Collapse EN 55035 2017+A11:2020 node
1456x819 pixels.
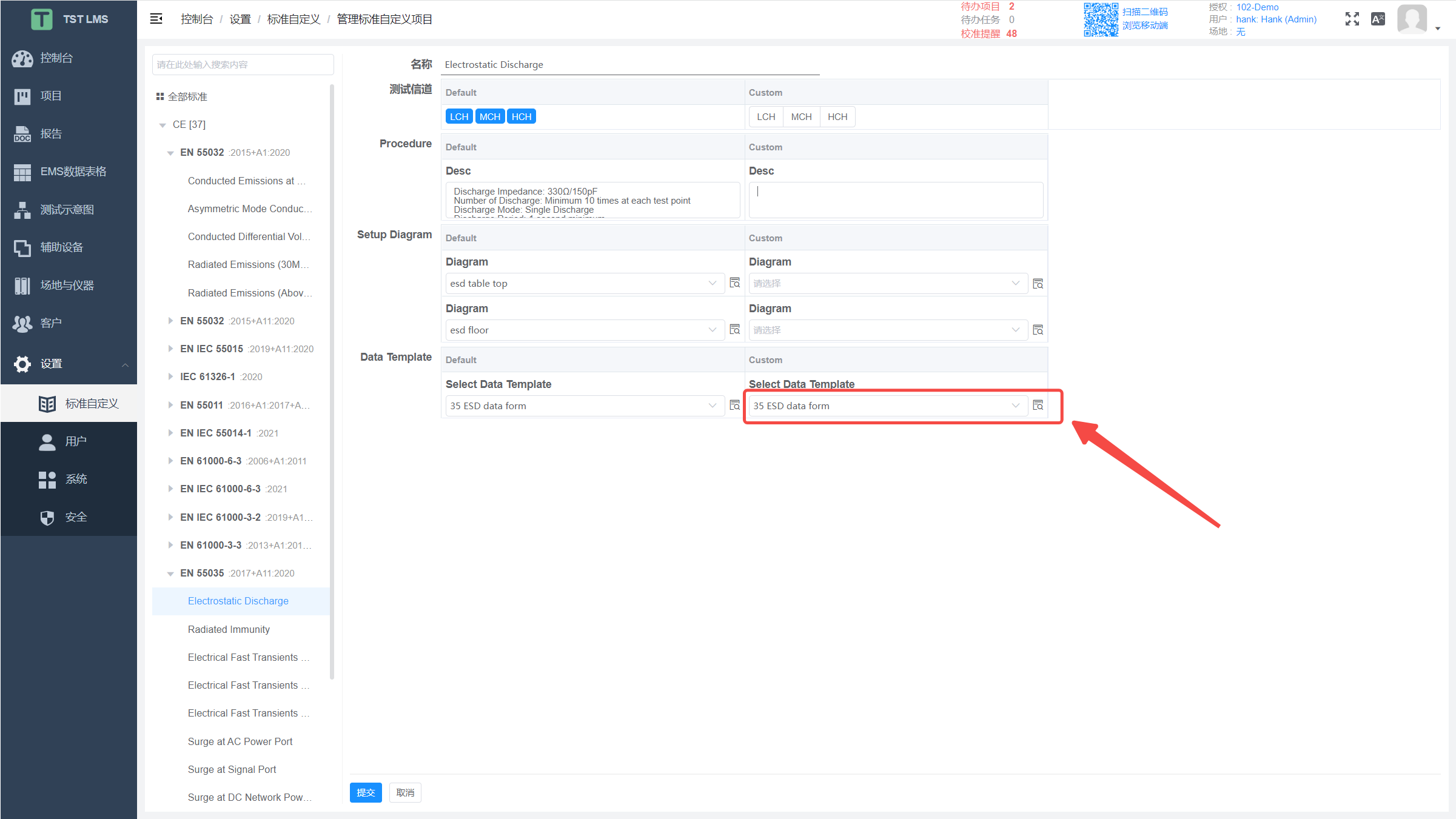click(170, 573)
